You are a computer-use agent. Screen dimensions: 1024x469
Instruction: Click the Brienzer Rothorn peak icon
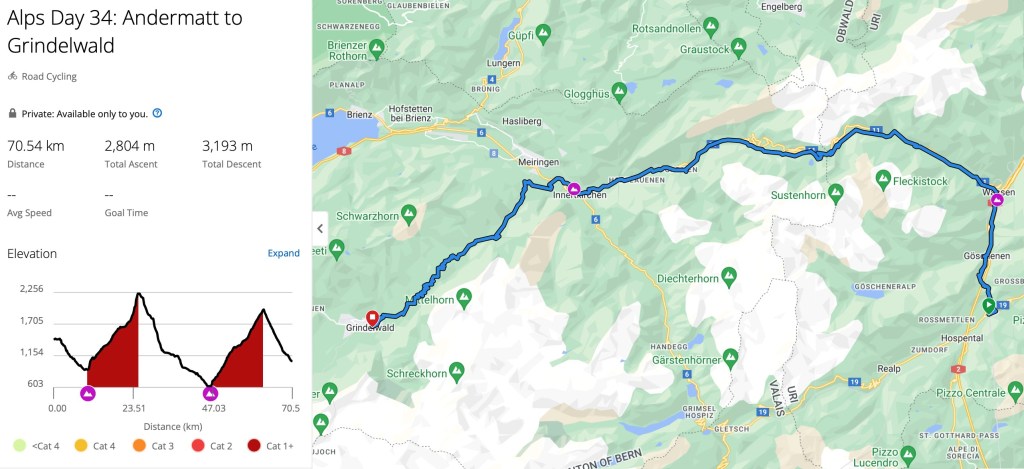click(376, 47)
